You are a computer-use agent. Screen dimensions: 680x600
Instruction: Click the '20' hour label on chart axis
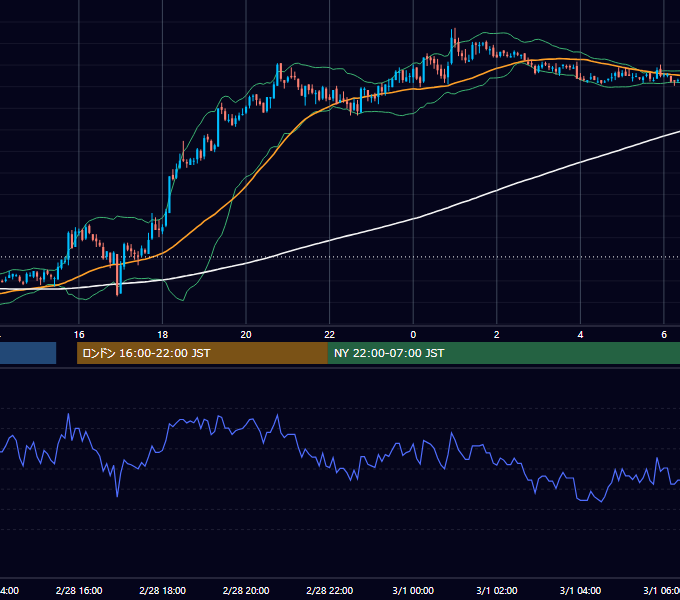246,335
